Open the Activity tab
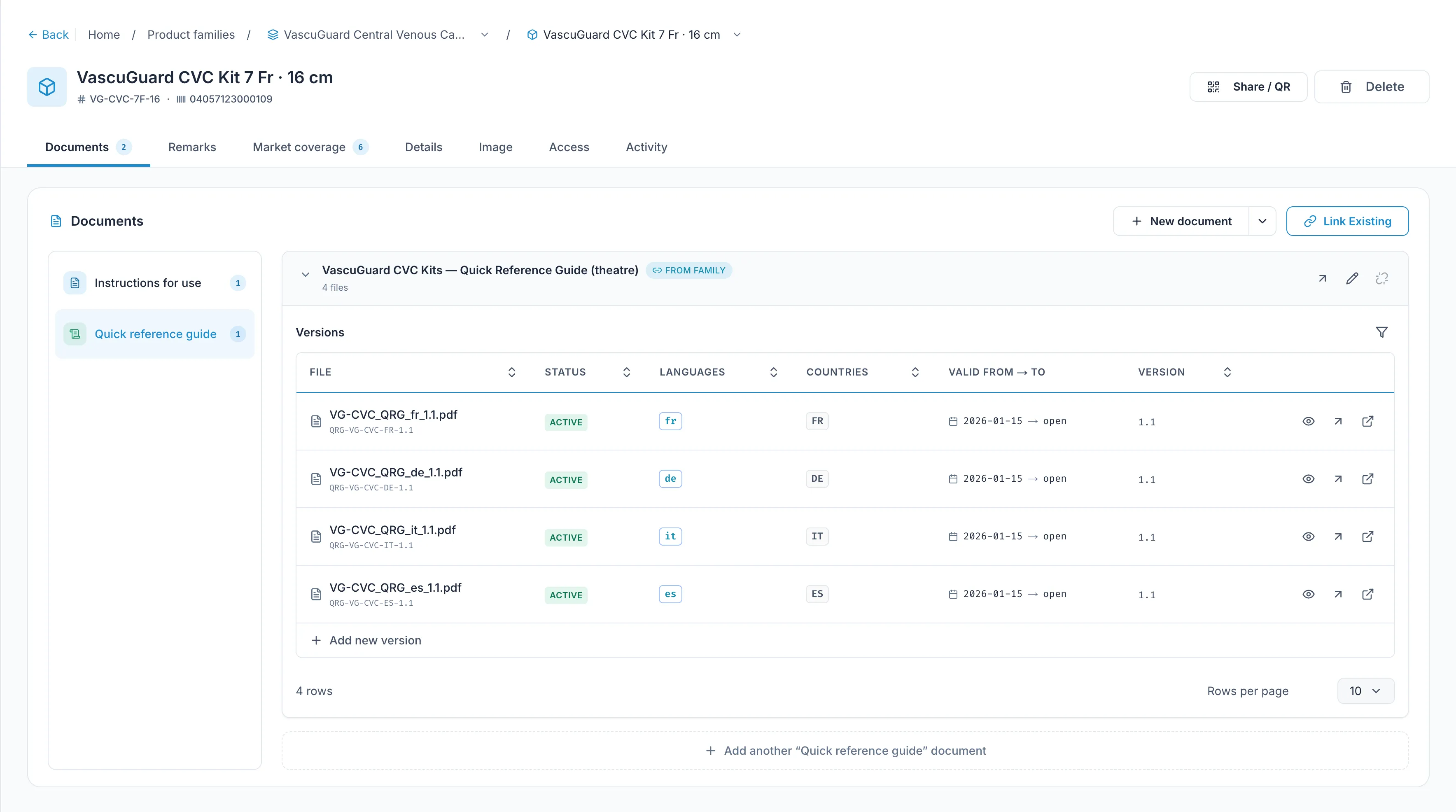Image resolution: width=1456 pixels, height=812 pixels. (x=646, y=147)
